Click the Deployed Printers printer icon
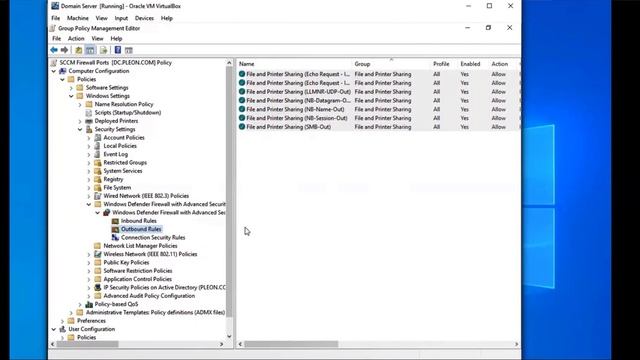This screenshot has width=640, height=360. click(89, 121)
